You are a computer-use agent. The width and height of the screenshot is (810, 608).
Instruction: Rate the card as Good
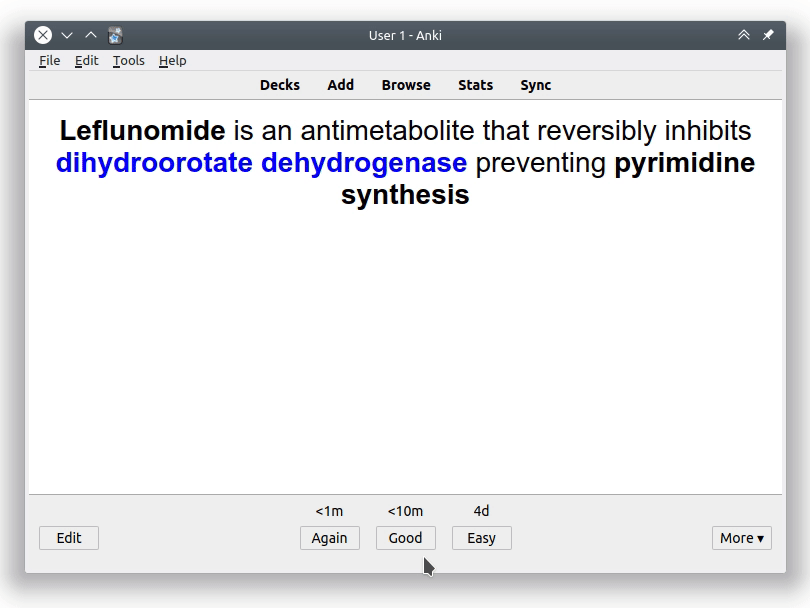click(405, 538)
